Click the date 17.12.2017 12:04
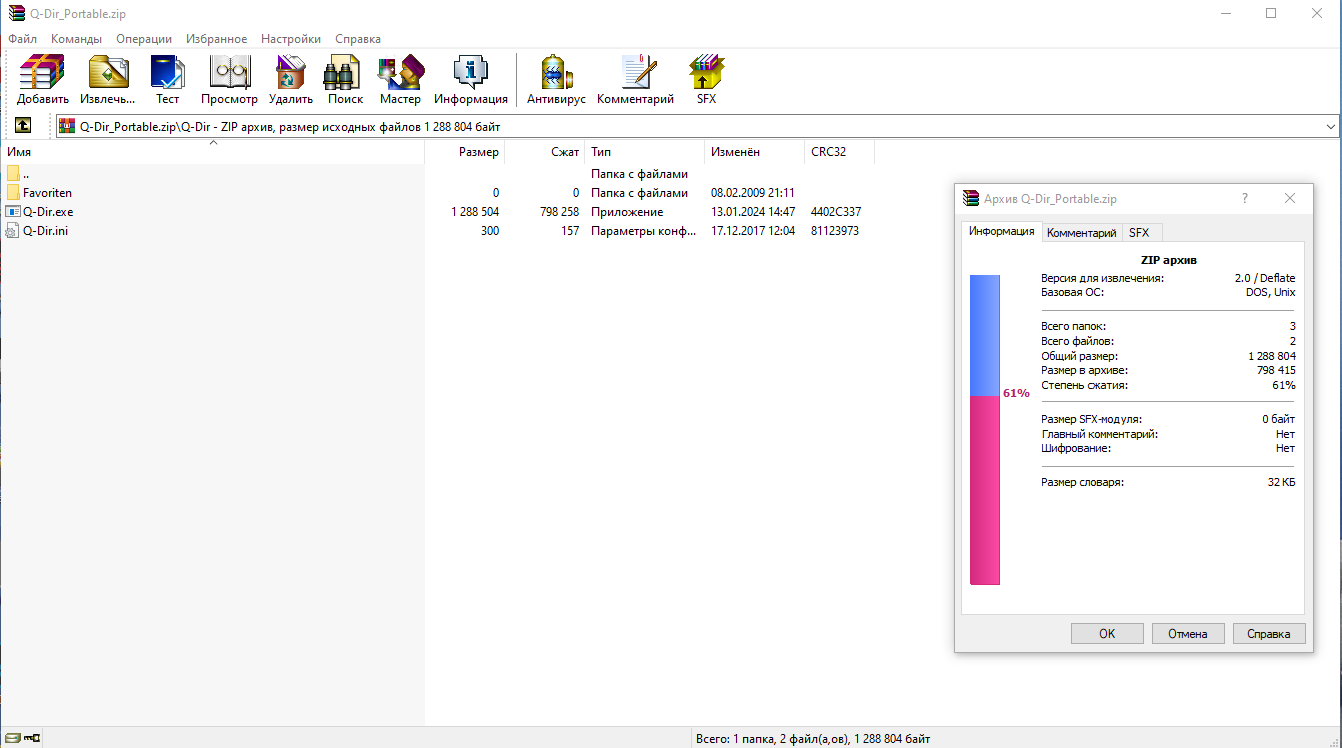Screen dimensions: 1342x748 (x=753, y=231)
